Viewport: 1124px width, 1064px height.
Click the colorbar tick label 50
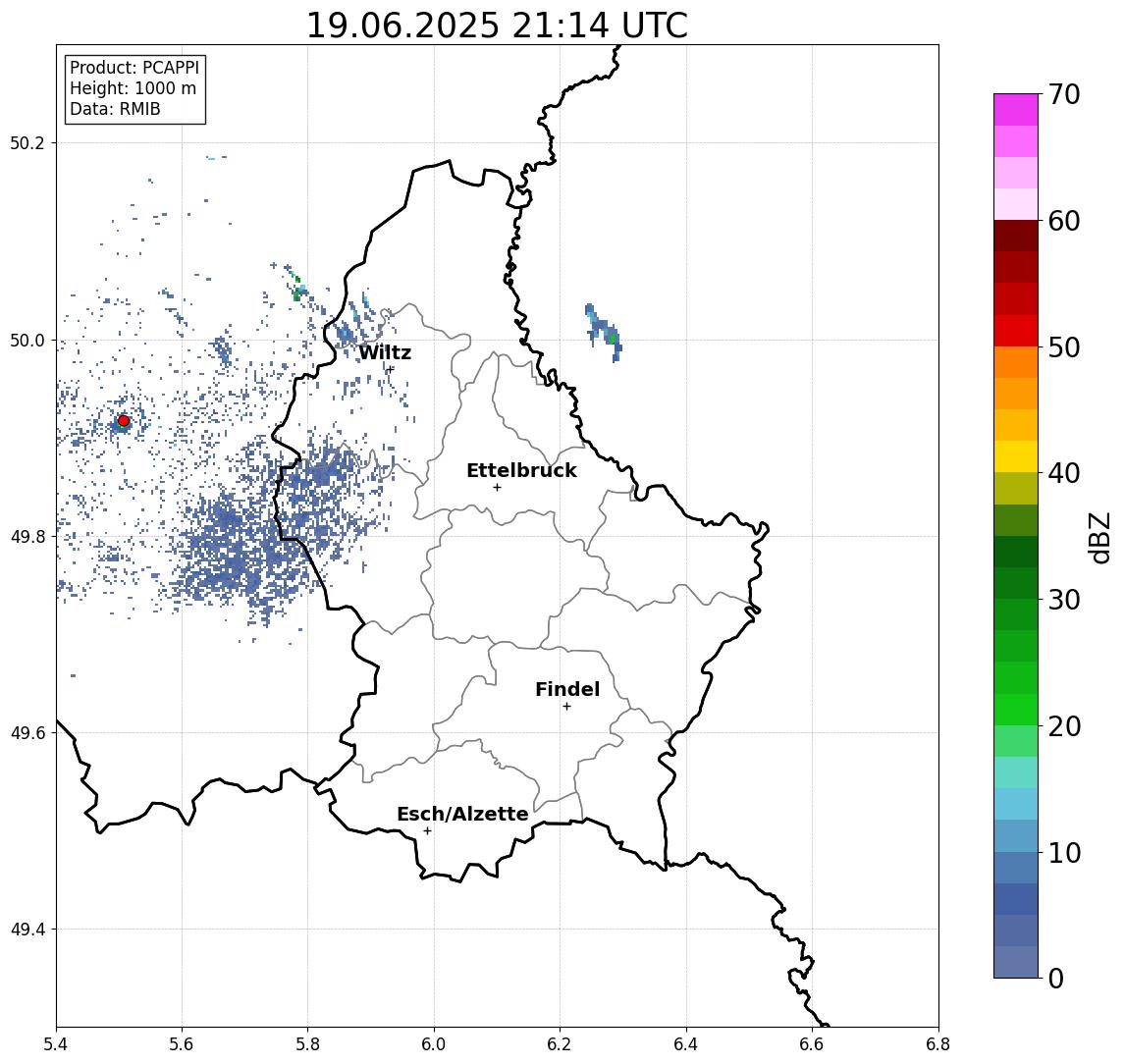[1064, 347]
